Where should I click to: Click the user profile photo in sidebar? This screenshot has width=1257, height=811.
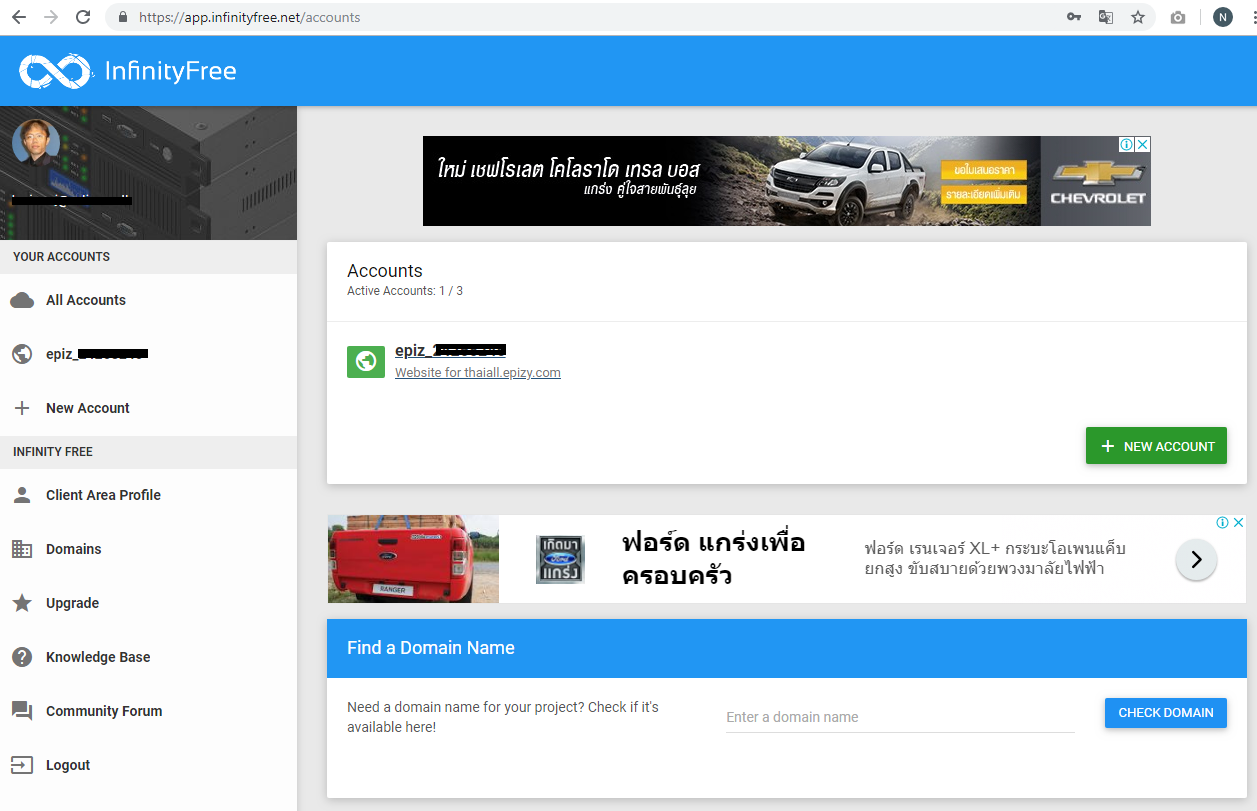(x=36, y=142)
